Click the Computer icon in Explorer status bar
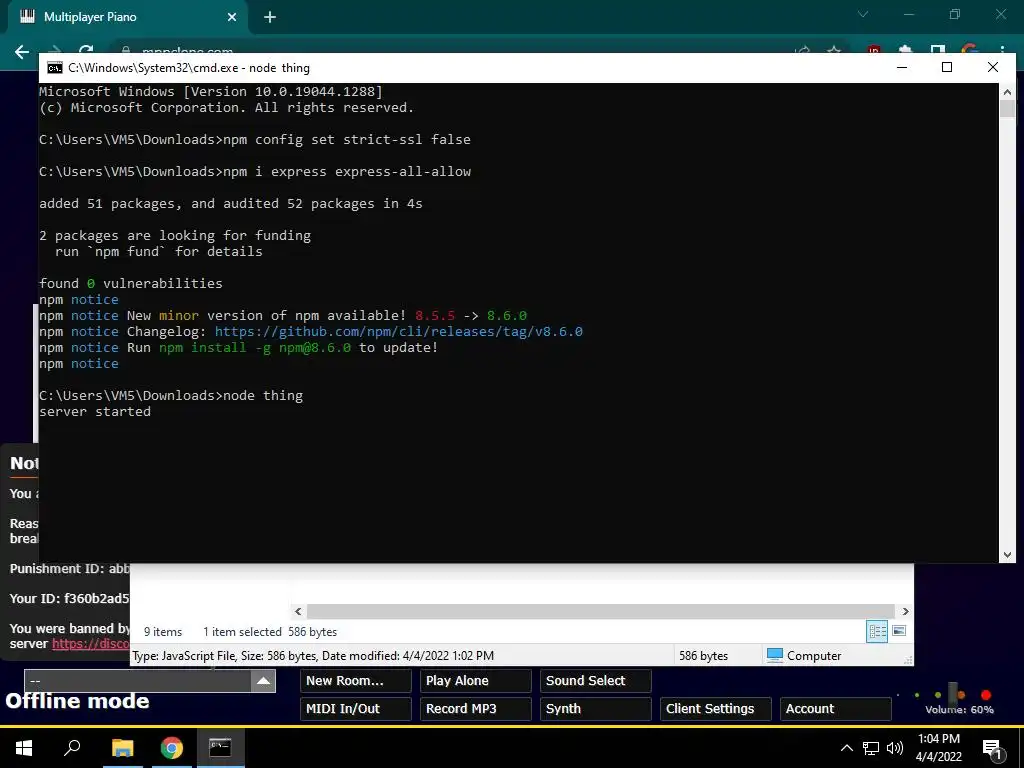The image size is (1024, 768). [775, 655]
